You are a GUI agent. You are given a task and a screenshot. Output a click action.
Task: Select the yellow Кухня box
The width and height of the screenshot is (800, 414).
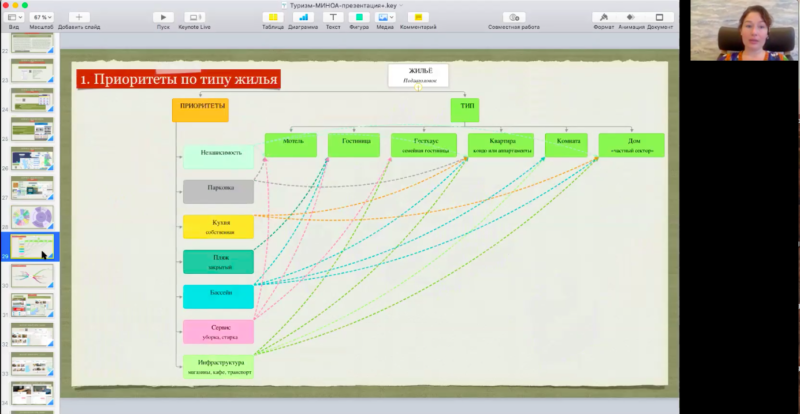218,226
